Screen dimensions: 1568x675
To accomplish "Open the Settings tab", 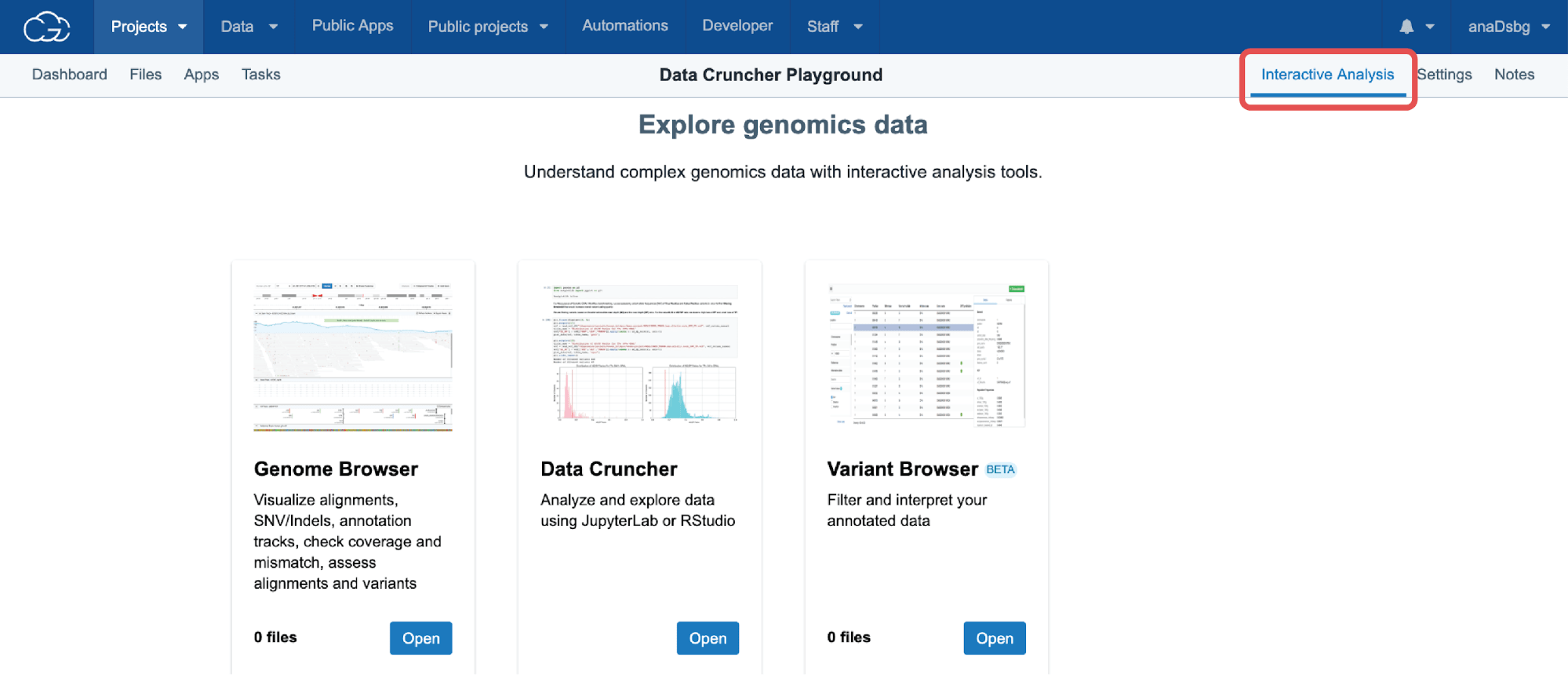I will (1444, 75).
